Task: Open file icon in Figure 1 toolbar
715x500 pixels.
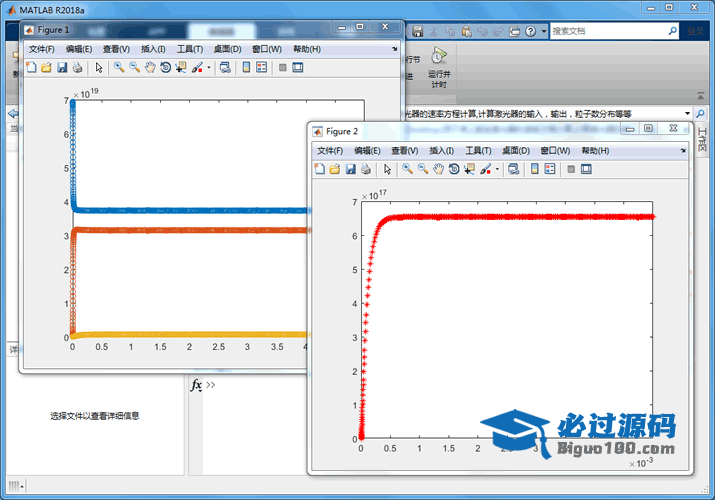Action: (46, 68)
